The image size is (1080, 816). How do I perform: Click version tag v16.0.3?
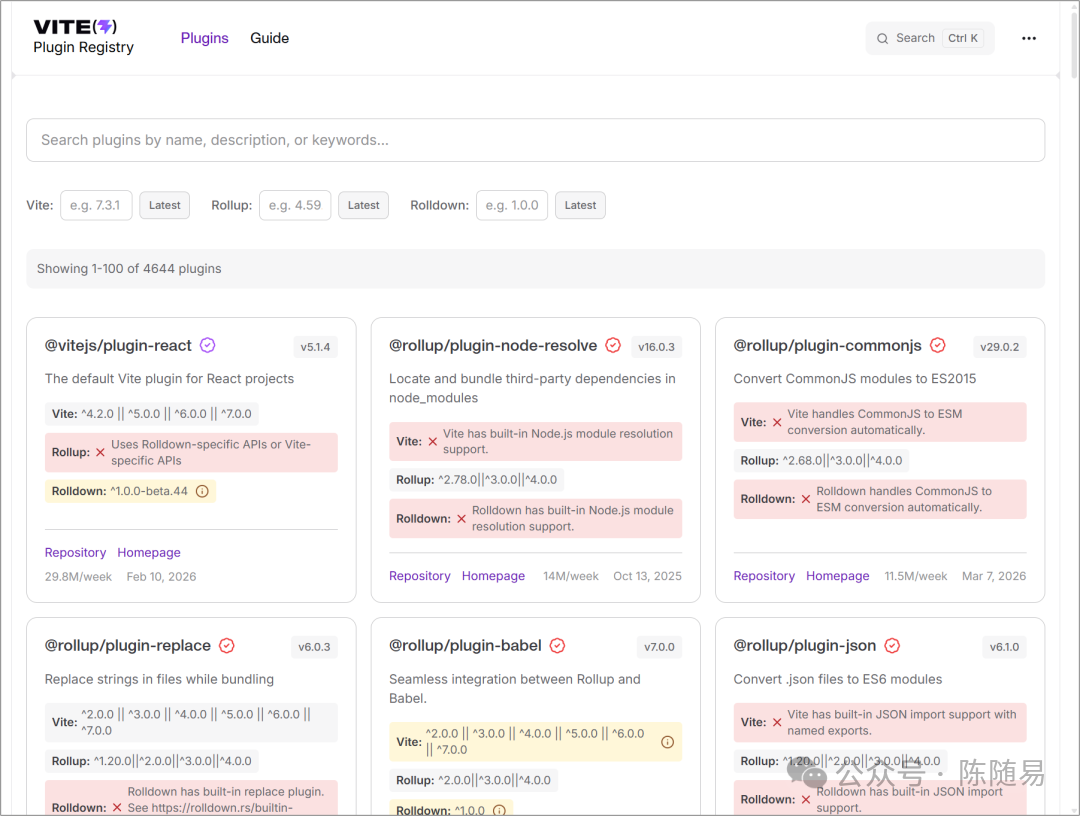coord(656,347)
